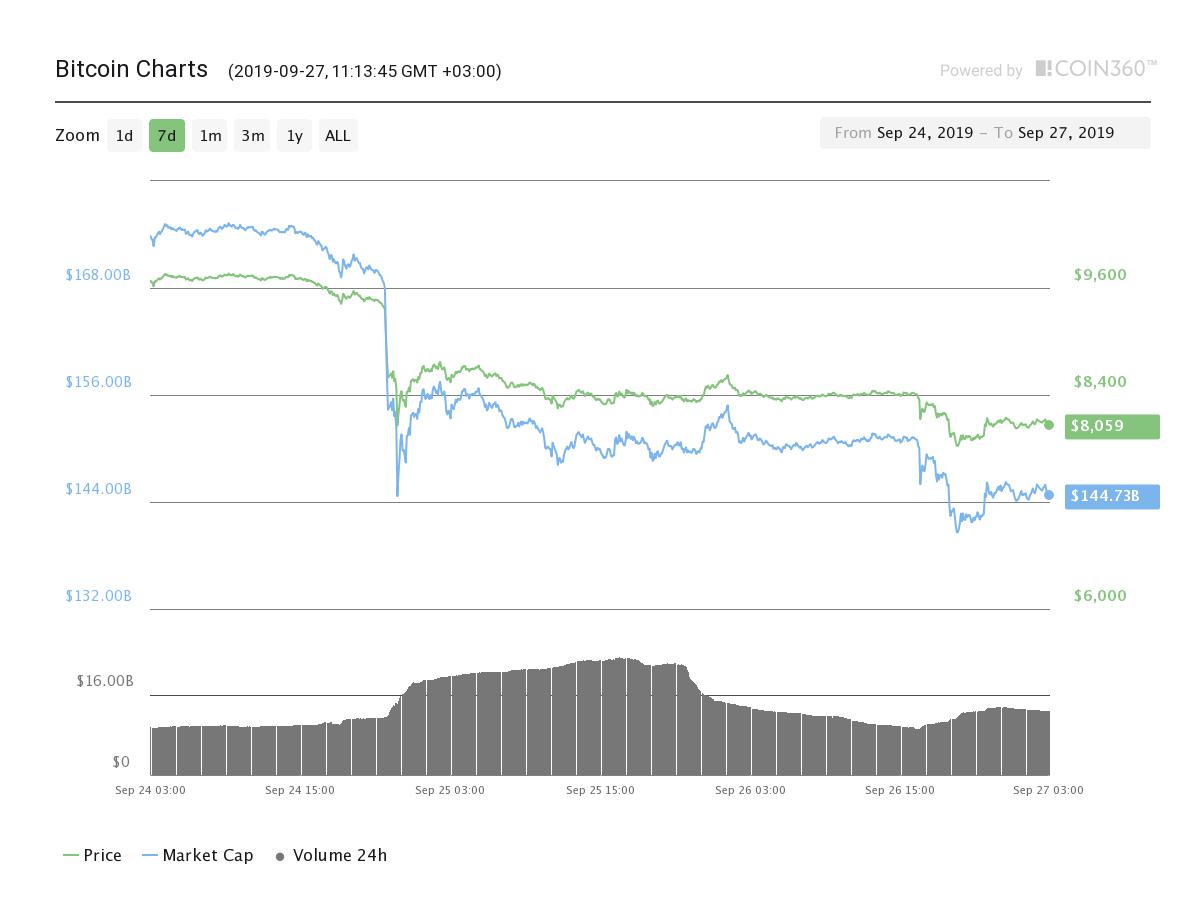Click the $156.00B axis label

coord(98,381)
